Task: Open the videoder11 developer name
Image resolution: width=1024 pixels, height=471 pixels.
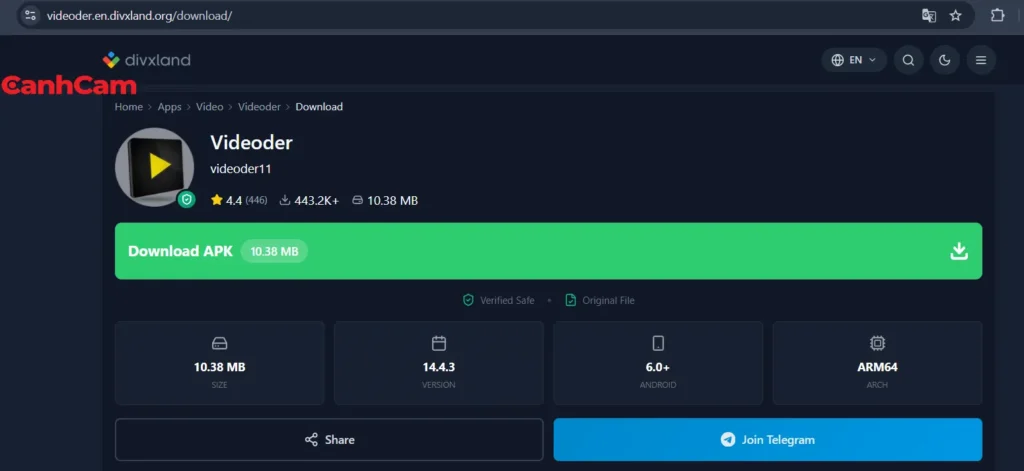Action: (240, 169)
